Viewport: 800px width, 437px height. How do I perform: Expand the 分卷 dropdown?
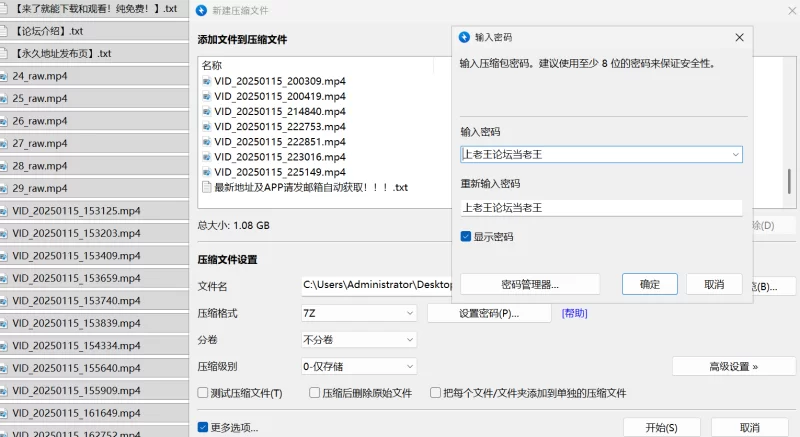coord(359,340)
